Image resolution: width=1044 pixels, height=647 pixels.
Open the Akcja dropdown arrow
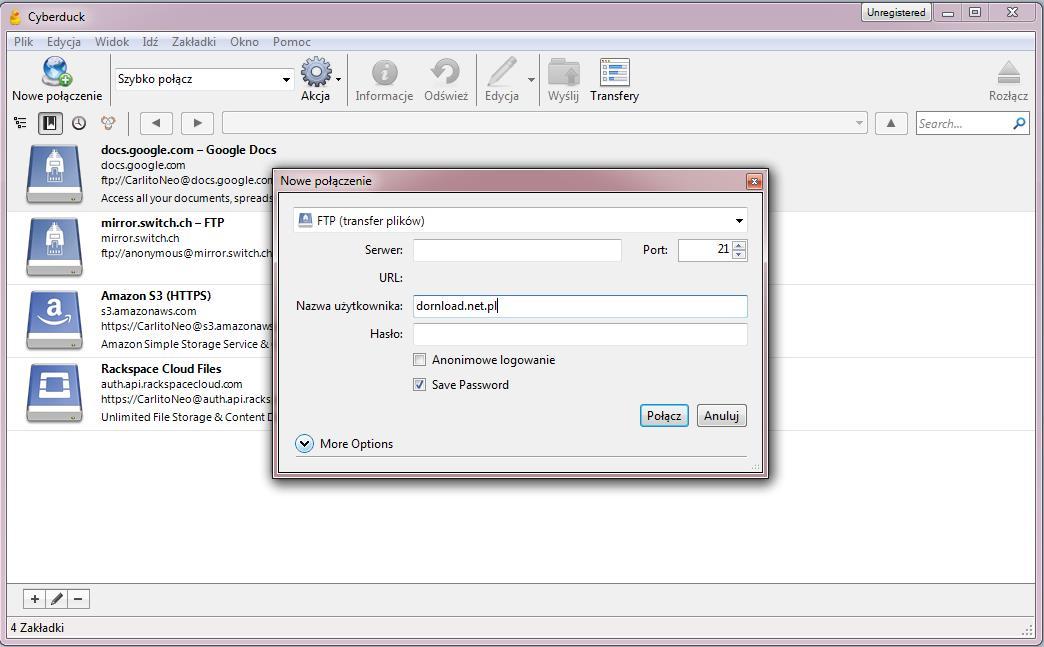338,80
